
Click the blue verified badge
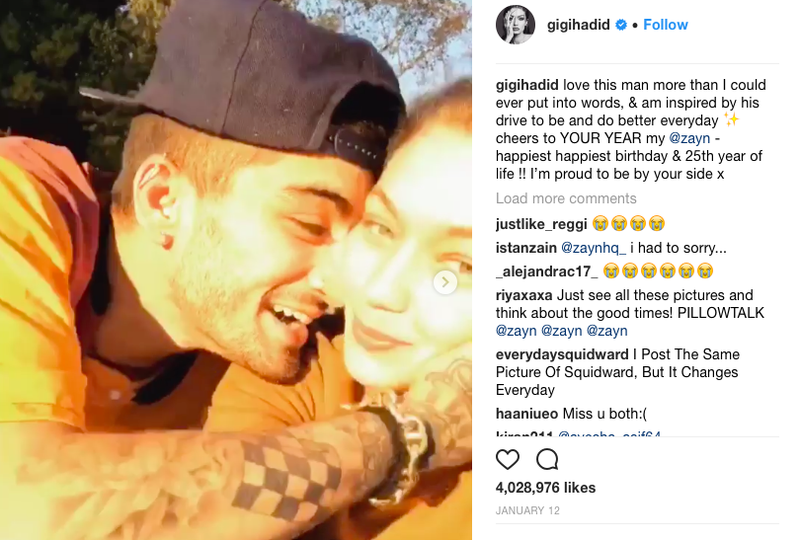(621, 24)
